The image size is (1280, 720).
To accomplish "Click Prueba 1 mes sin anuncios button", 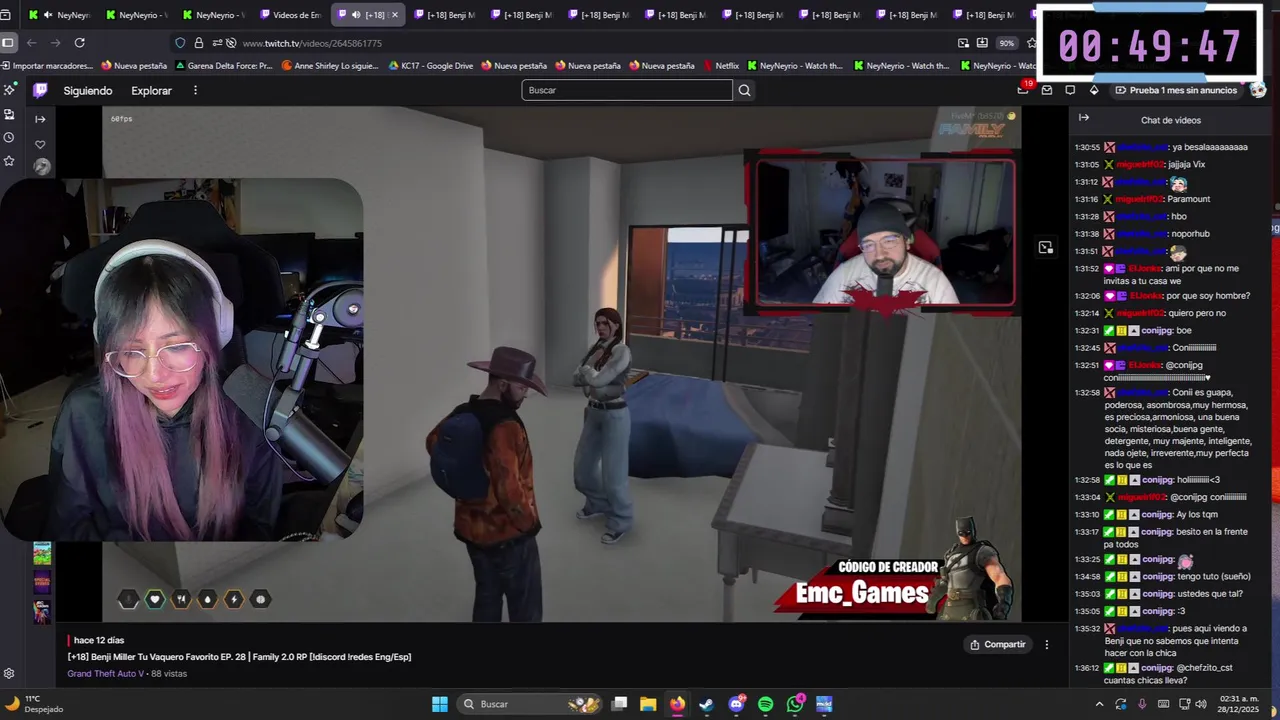I will coord(1176,90).
